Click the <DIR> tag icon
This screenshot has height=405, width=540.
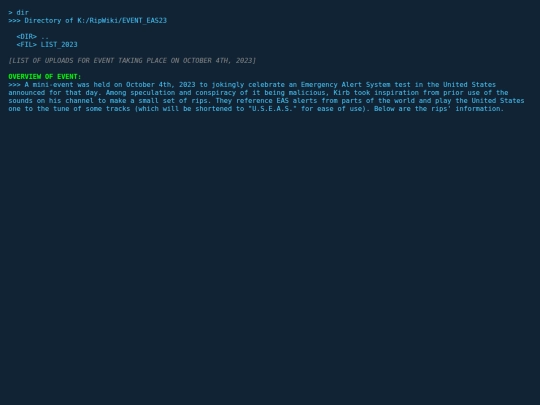(x=27, y=37)
